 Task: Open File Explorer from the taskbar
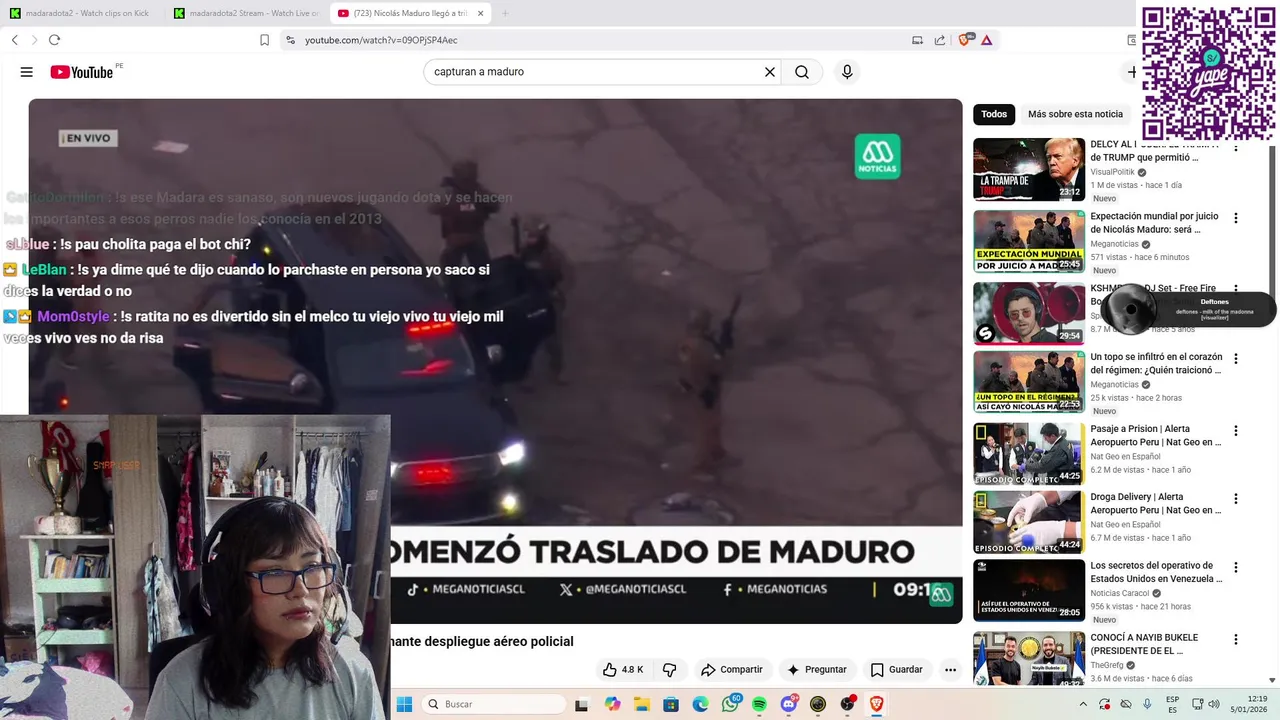[642, 704]
